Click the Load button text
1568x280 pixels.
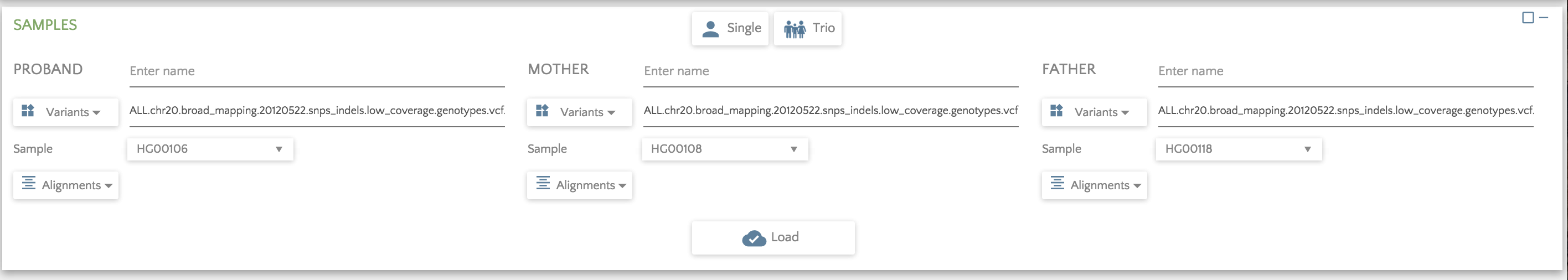[785, 237]
